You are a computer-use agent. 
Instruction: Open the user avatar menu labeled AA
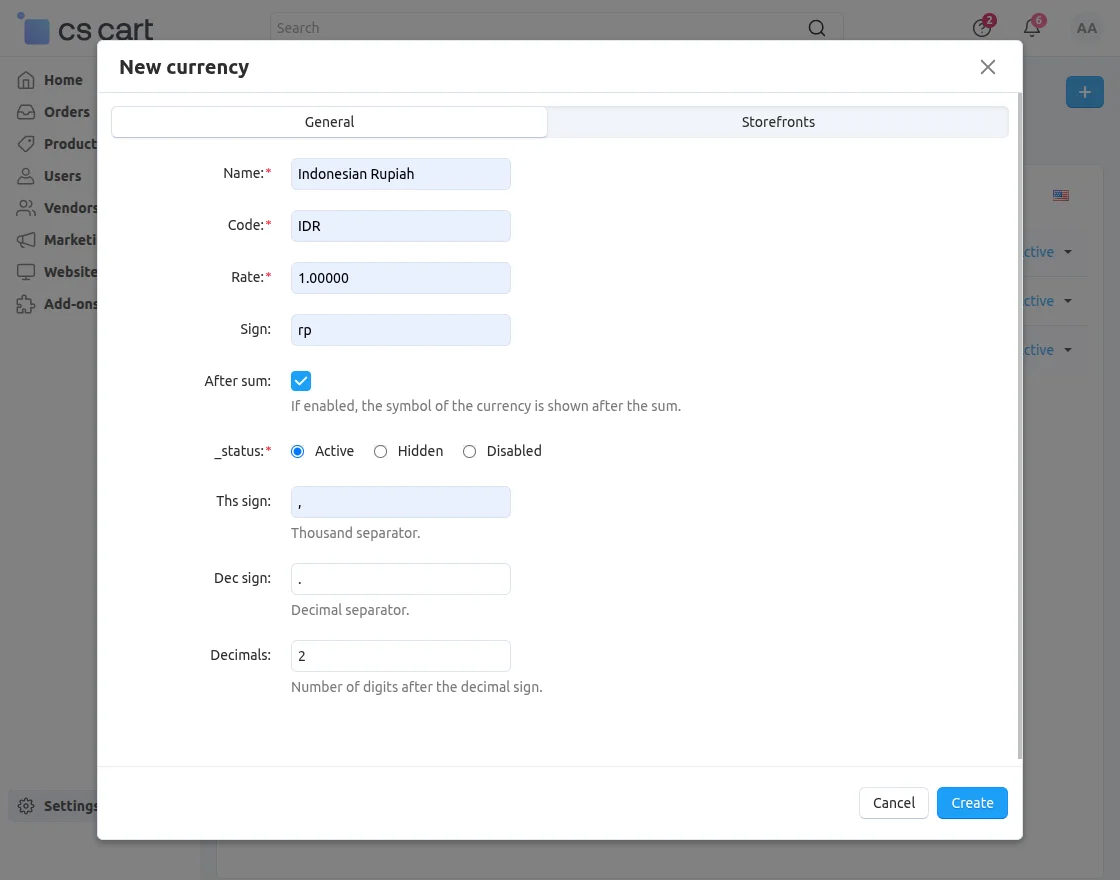point(1086,28)
